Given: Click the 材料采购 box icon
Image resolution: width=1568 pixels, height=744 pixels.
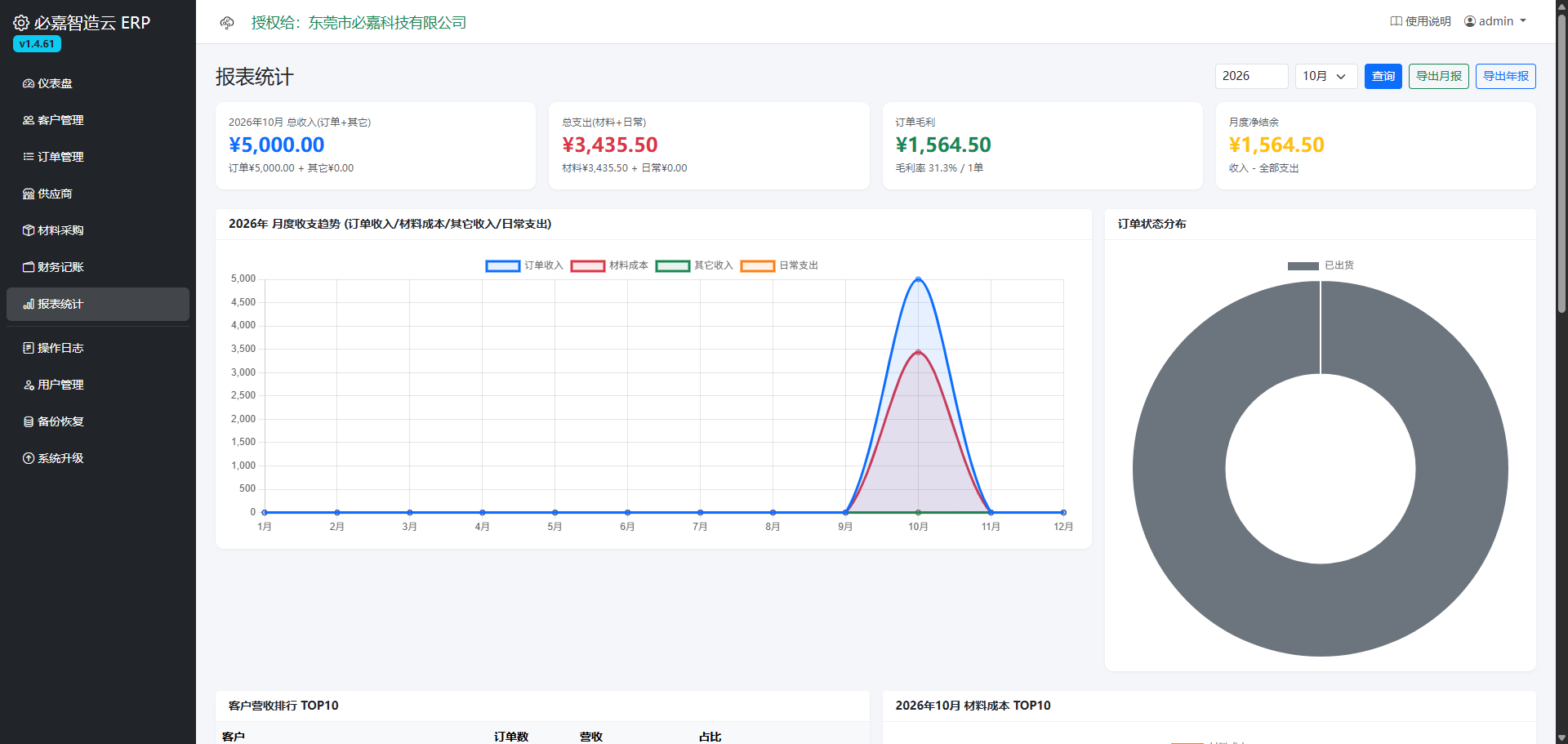Looking at the screenshot, I should pyautogui.click(x=29, y=230).
